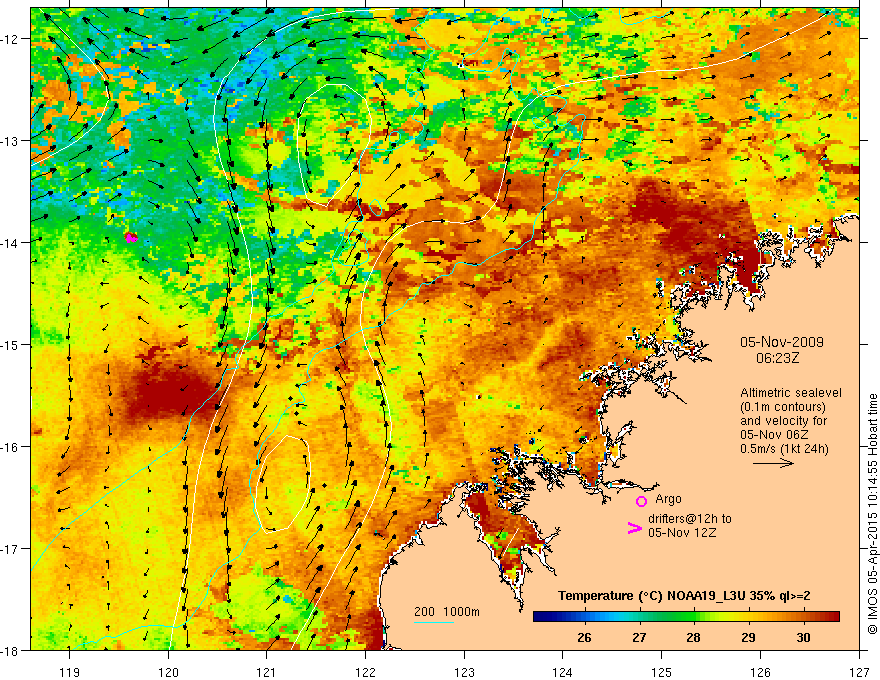Click the 0.5m/s velocity scale arrow
The height and width of the screenshot is (680, 880).
(x=773, y=463)
